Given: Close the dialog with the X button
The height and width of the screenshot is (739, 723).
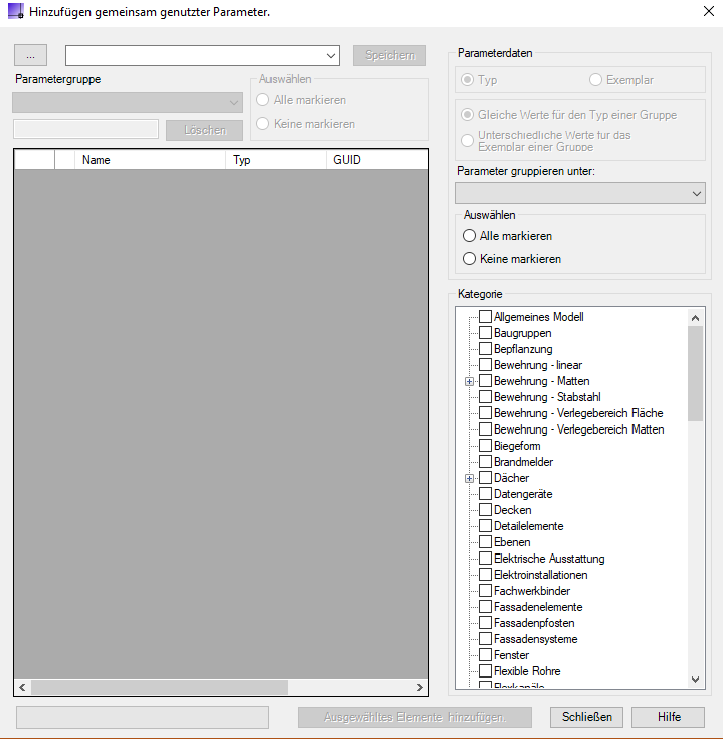Looking at the screenshot, I should point(708,11).
